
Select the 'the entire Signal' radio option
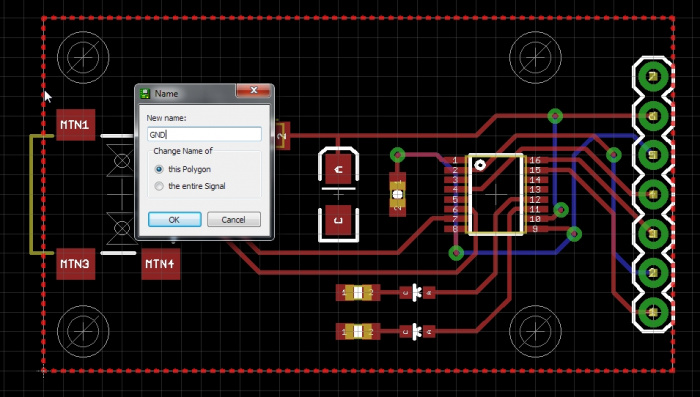click(159, 186)
